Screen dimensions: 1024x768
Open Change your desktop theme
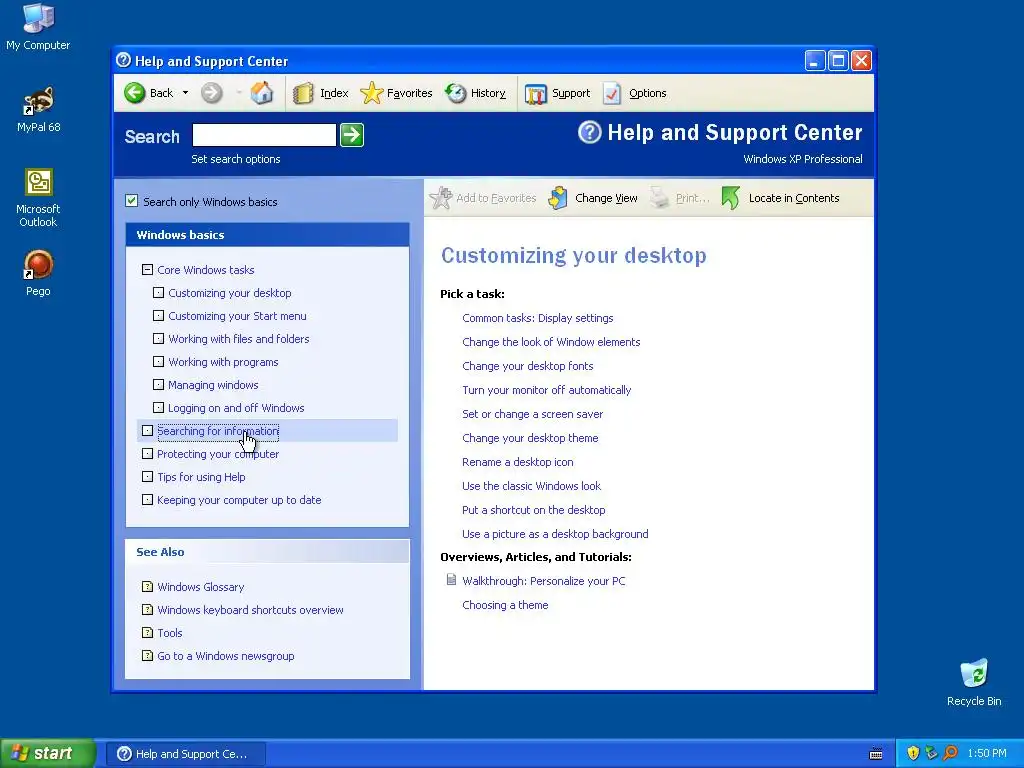click(530, 438)
